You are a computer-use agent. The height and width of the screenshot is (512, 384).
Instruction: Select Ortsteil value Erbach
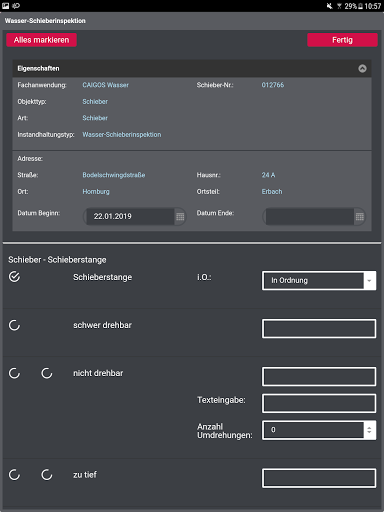(272, 192)
